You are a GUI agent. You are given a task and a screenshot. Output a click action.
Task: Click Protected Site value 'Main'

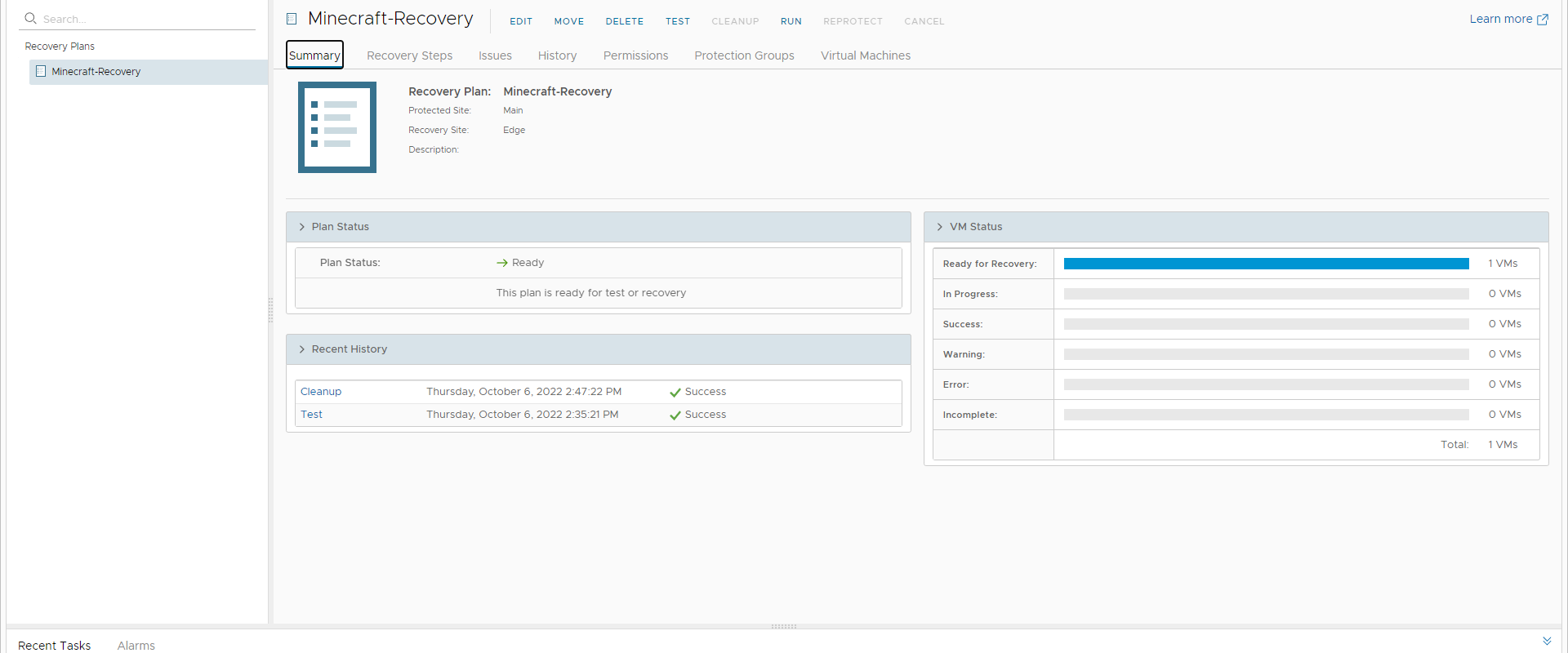coord(513,110)
